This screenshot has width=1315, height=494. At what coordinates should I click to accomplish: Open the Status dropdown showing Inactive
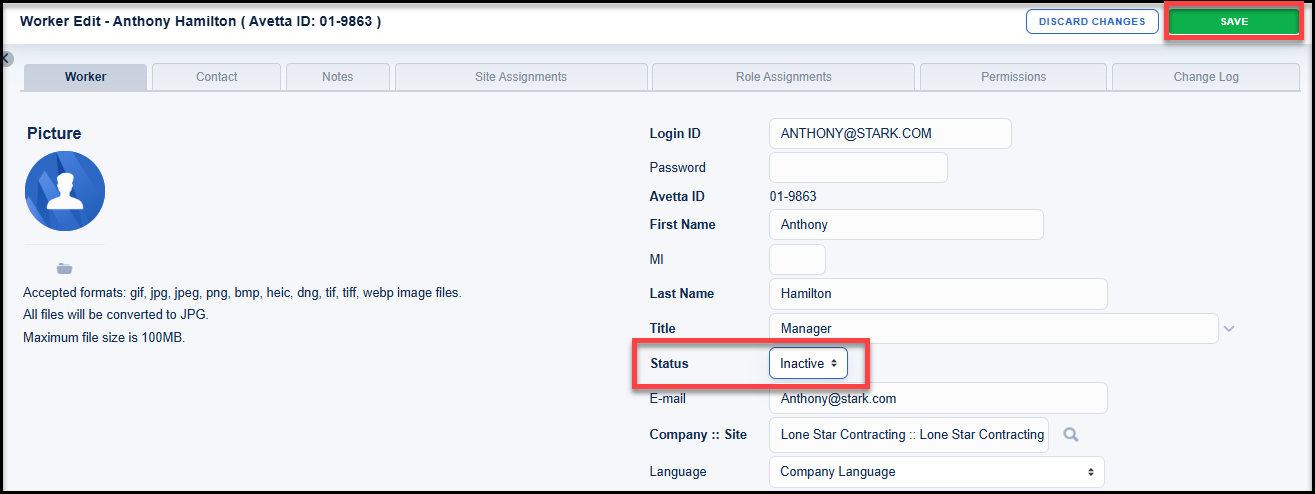click(x=808, y=363)
